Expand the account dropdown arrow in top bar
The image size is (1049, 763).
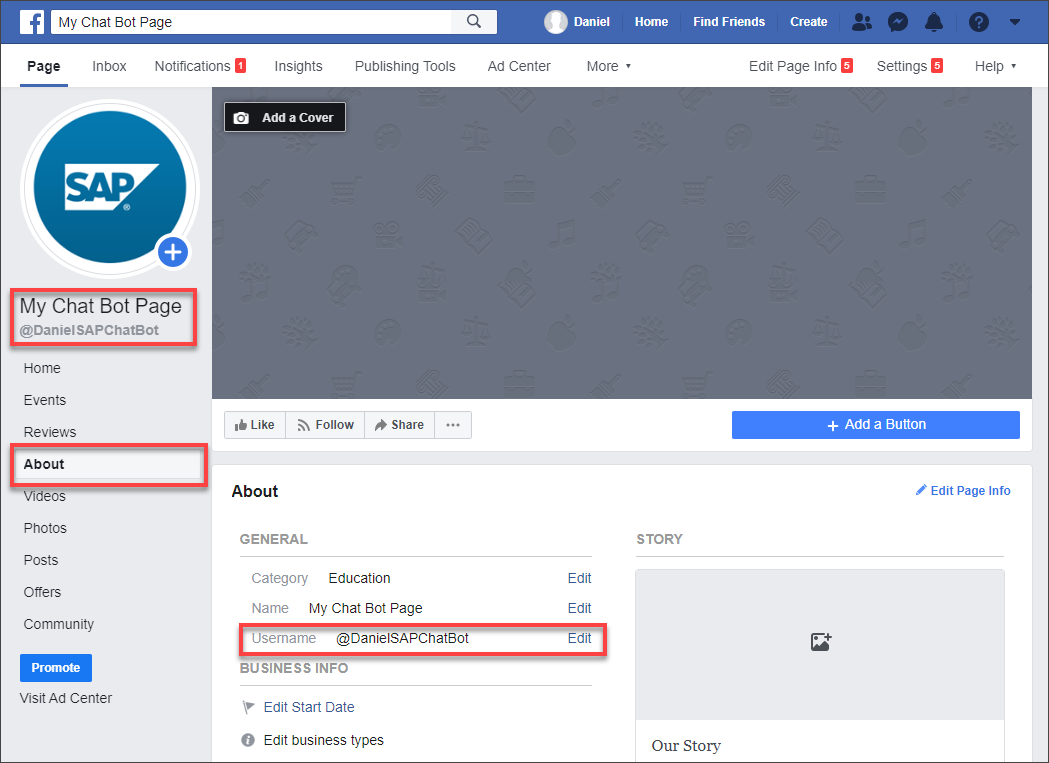point(1015,22)
